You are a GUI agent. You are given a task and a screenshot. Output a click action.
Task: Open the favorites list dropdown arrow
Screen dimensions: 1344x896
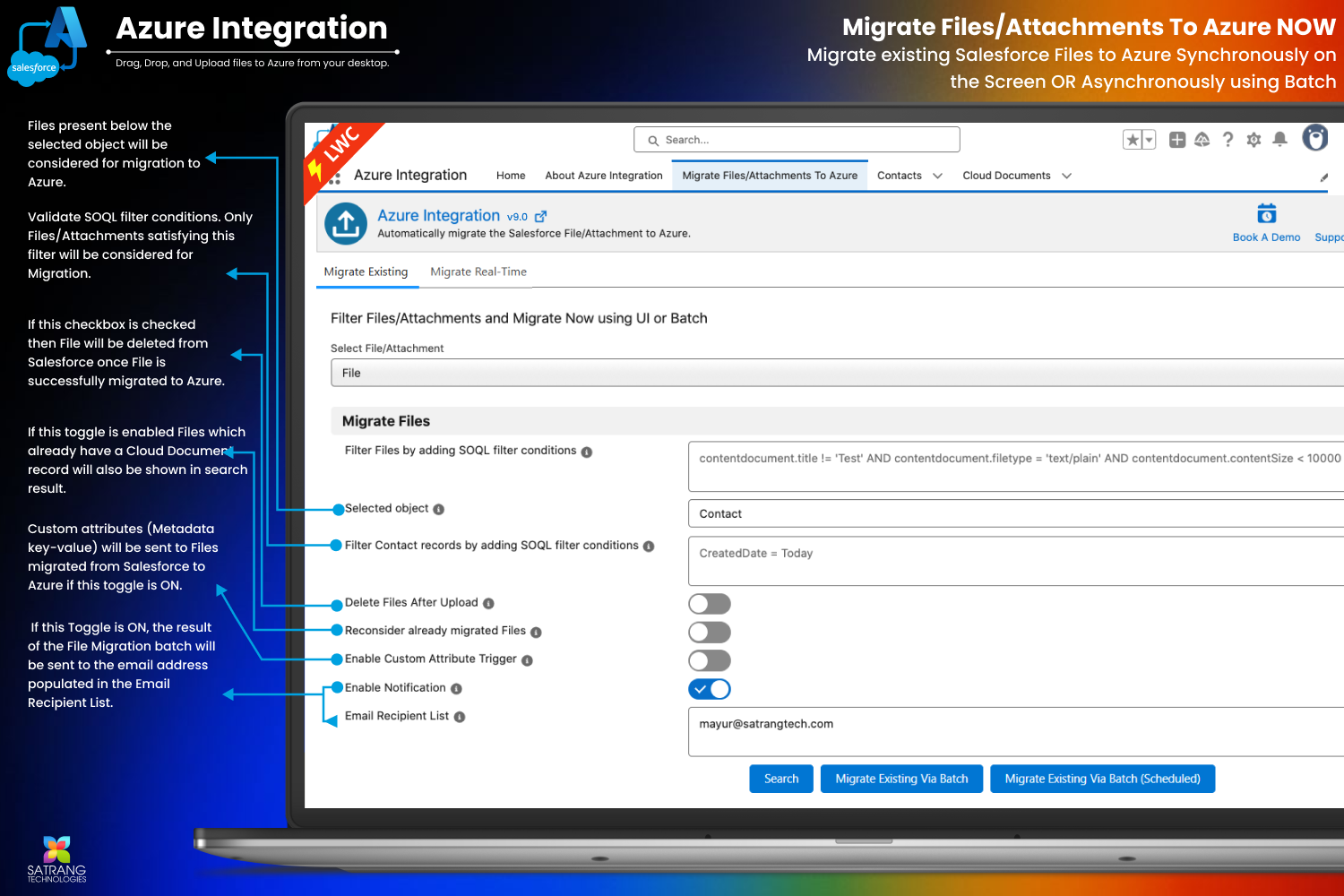(x=1149, y=140)
